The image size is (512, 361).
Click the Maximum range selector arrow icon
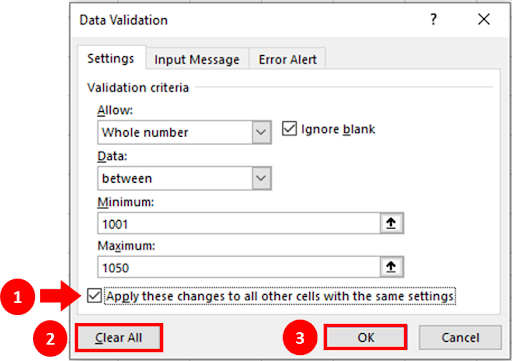(391, 267)
